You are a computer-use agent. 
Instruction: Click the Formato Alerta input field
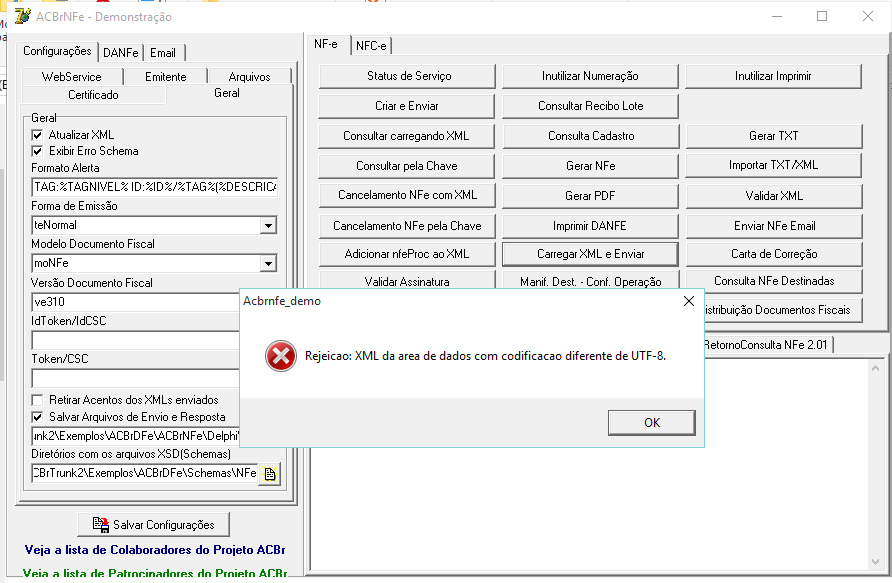click(155, 187)
